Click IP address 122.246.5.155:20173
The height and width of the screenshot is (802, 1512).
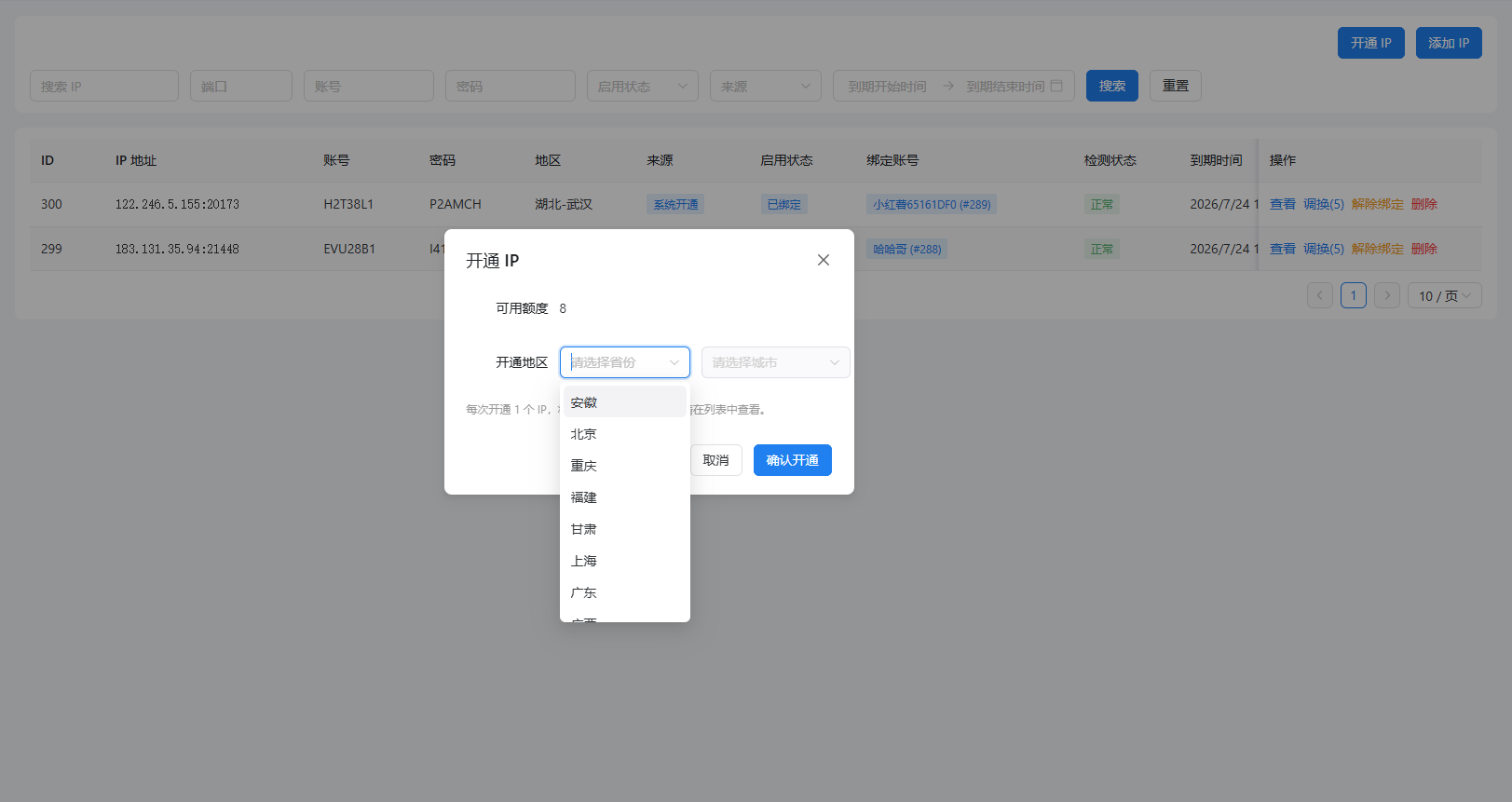177,204
